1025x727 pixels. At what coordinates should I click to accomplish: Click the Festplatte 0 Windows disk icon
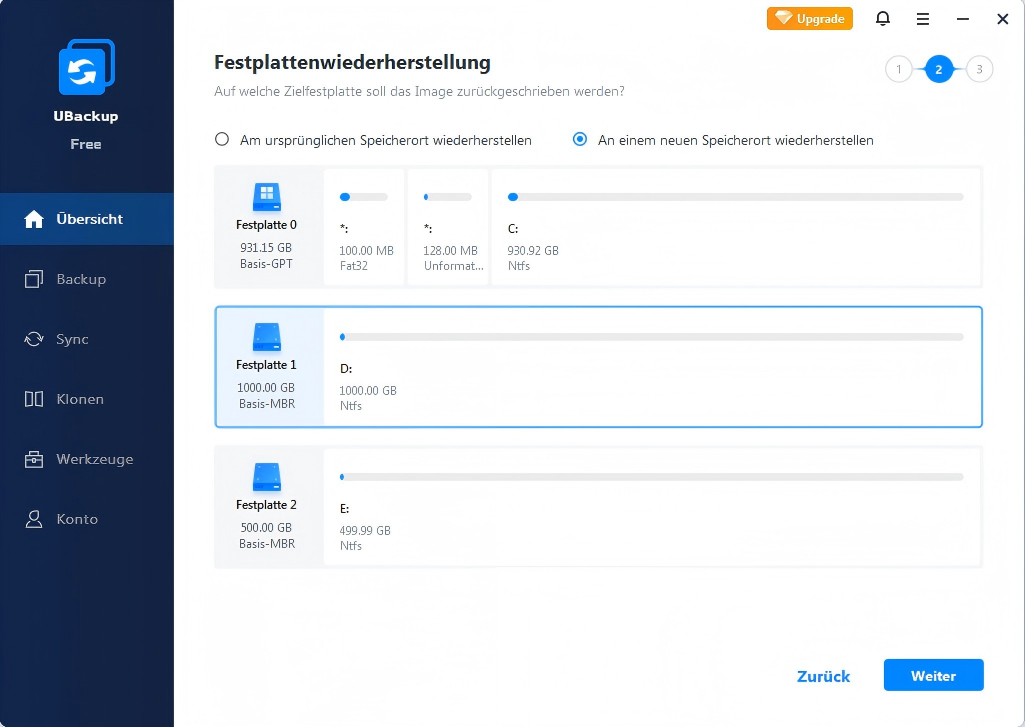pos(266,195)
